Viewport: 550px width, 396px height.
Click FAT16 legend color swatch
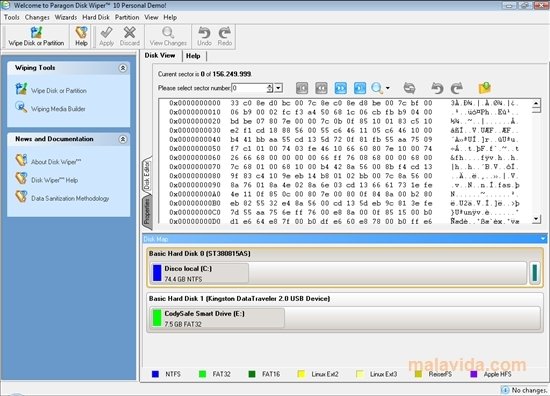point(252,374)
